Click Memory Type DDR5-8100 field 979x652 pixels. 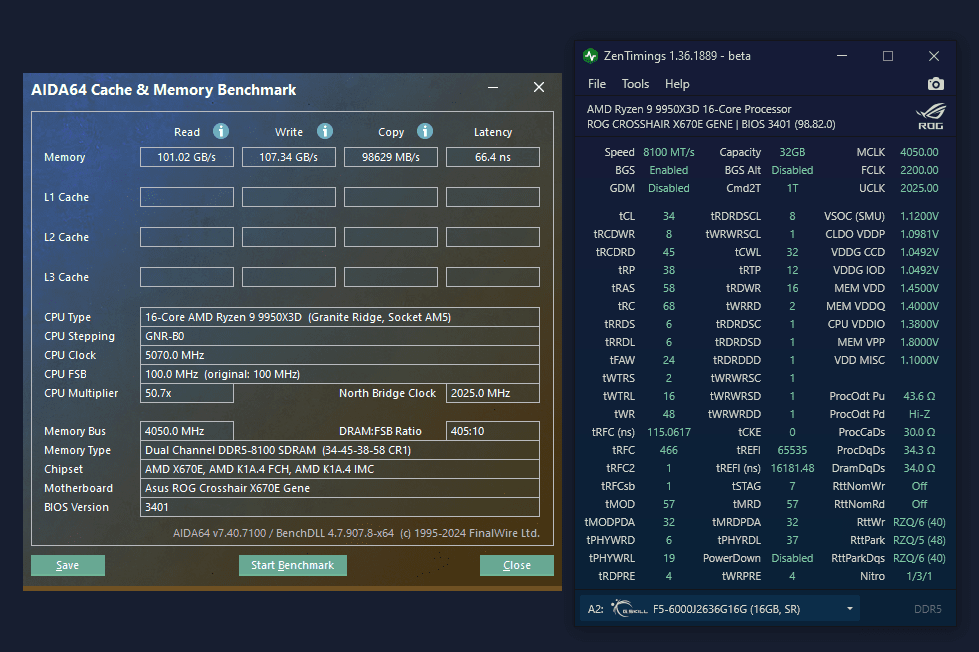point(340,450)
